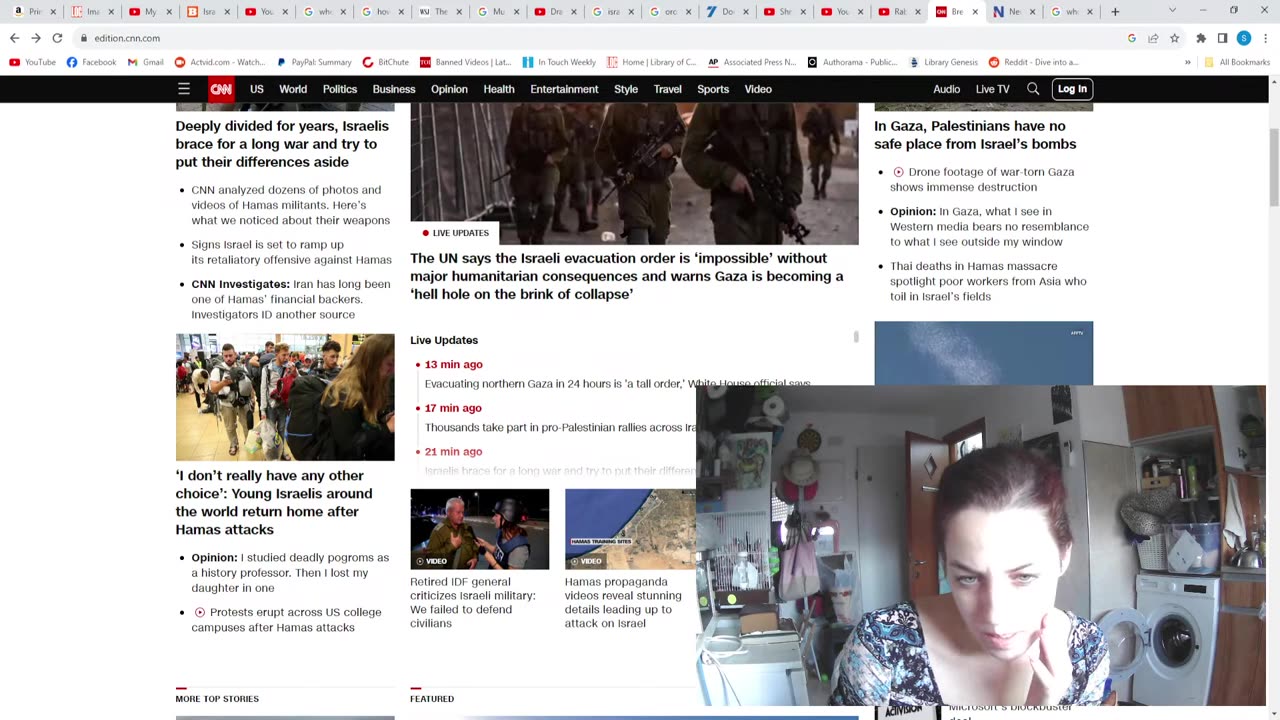Screen dimensions: 1280x720
Task: Open the browser side panel
Action: [x=1222, y=38]
